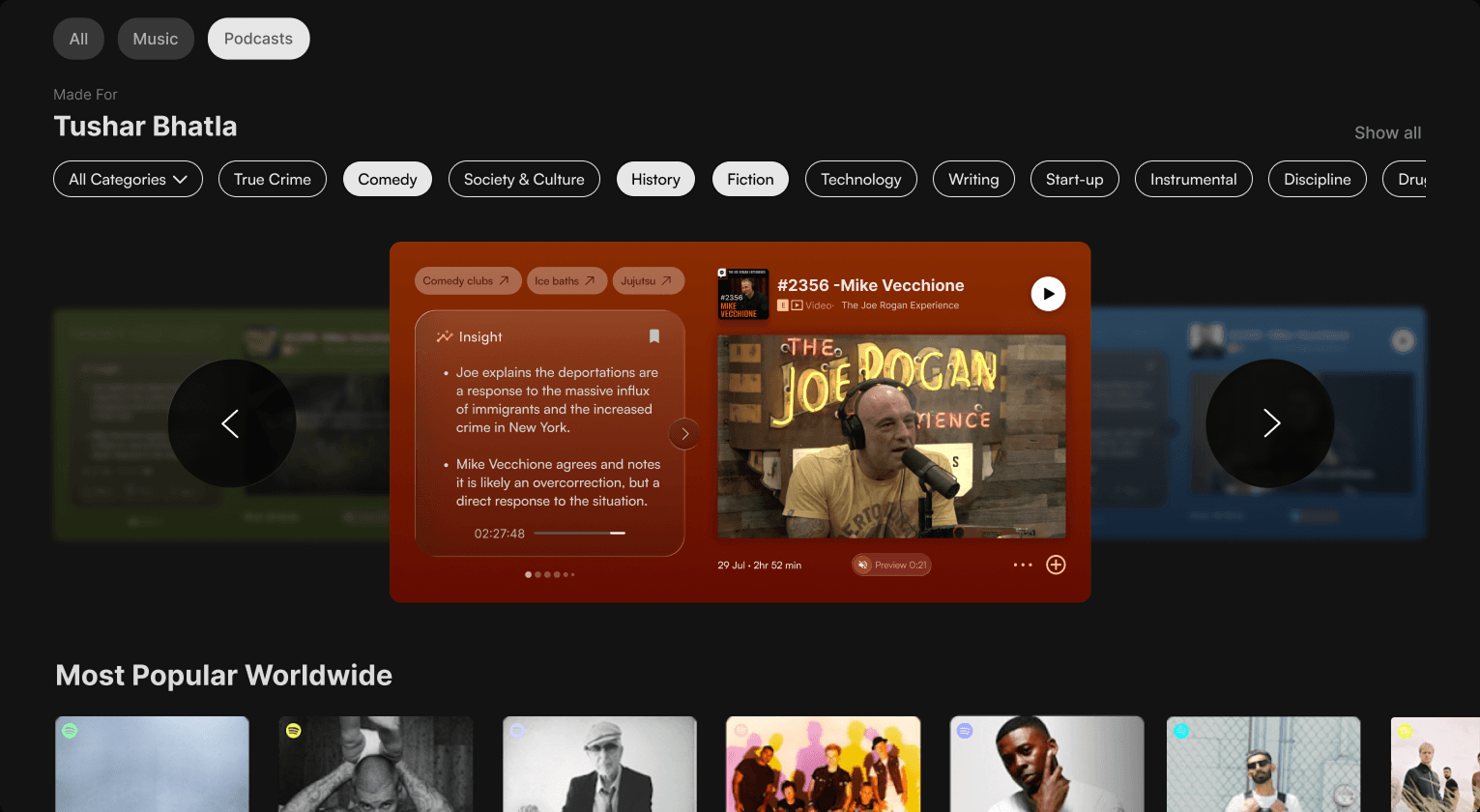Click the 29 Jul · 2hr 52 min text

coord(759,565)
